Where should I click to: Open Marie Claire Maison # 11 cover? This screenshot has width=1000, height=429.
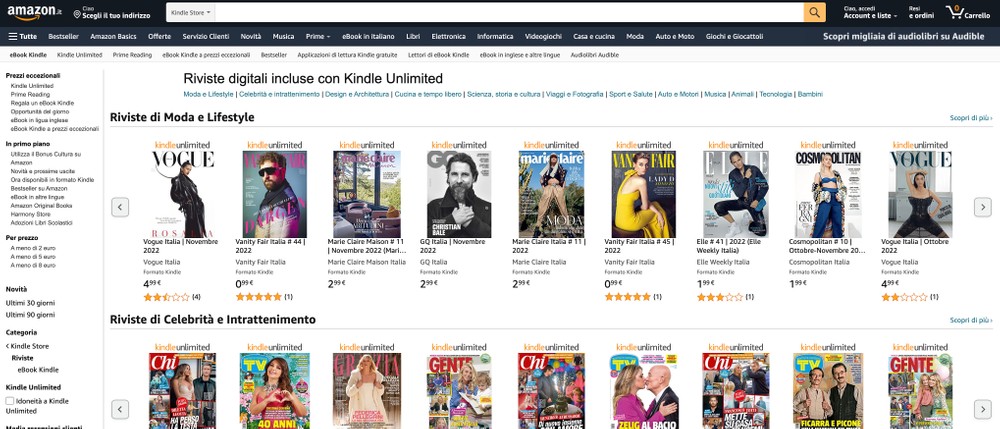(x=367, y=194)
